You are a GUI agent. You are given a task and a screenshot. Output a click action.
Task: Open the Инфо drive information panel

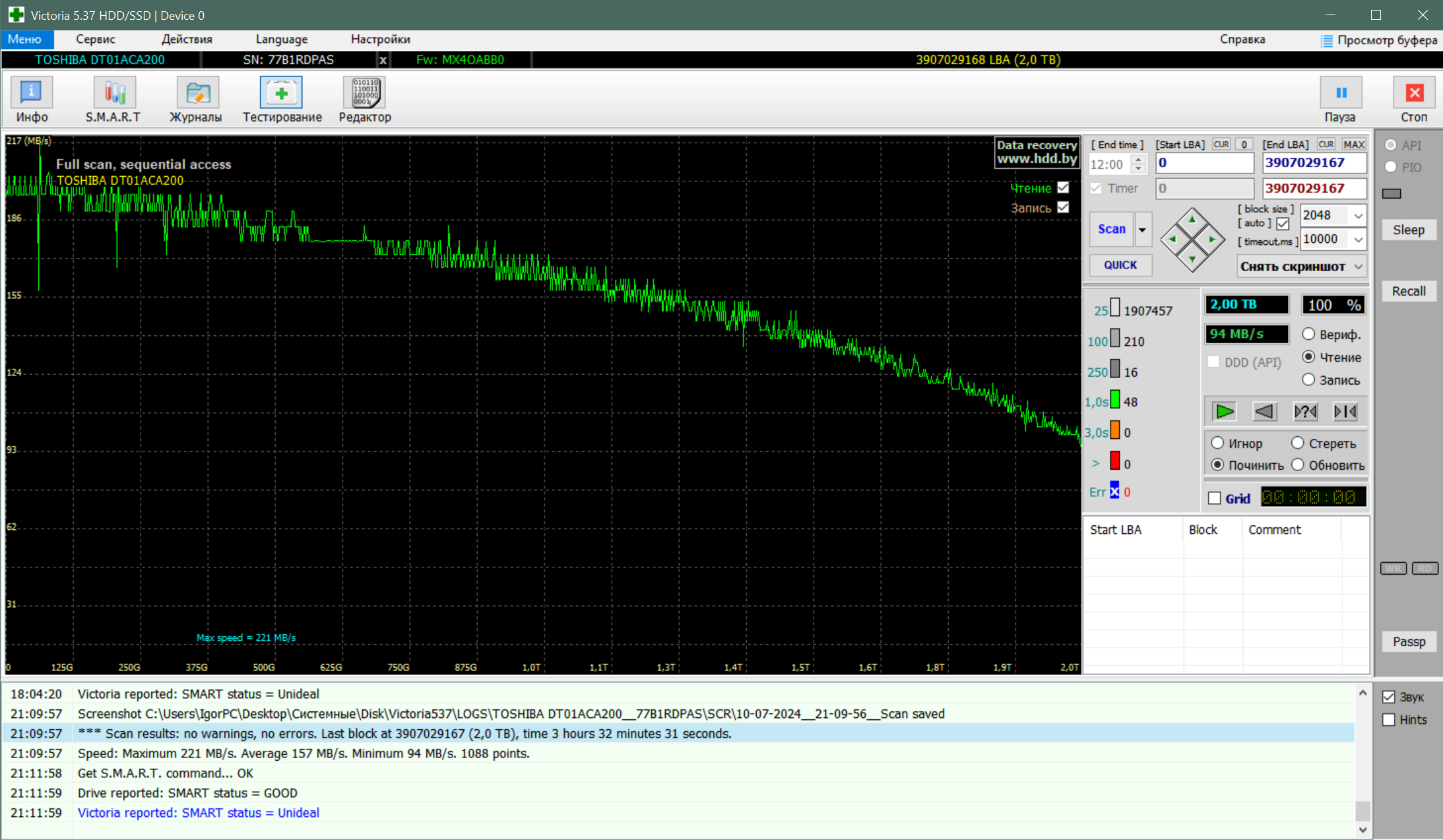[x=32, y=93]
